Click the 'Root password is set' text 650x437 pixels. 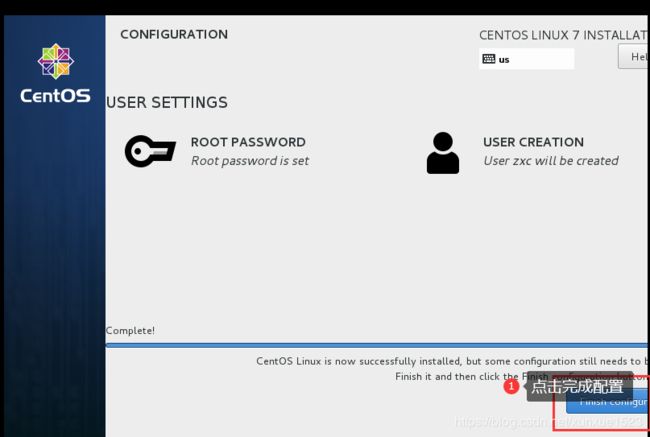(250, 161)
